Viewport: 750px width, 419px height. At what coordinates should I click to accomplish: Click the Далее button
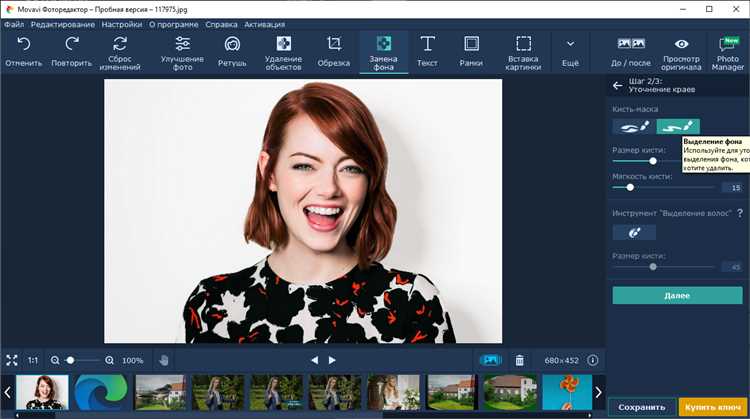(x=677, y=296)
